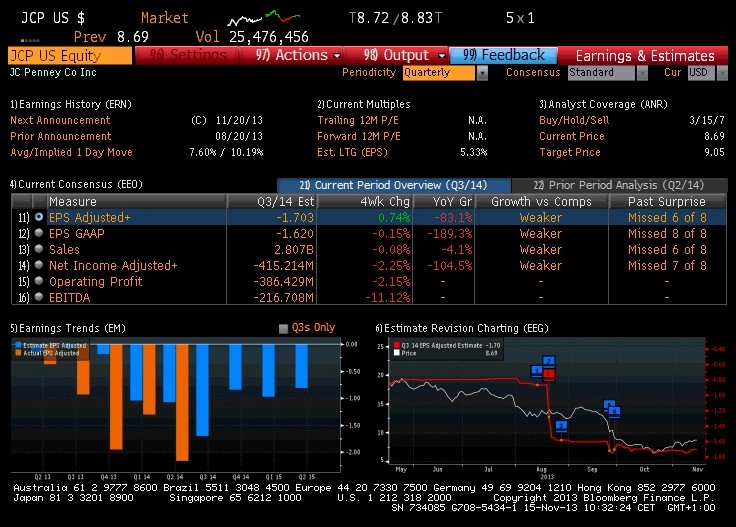Screen dimensions: 736x527
Task: Click the JCP US Equity security field
Action: [70, 55]
